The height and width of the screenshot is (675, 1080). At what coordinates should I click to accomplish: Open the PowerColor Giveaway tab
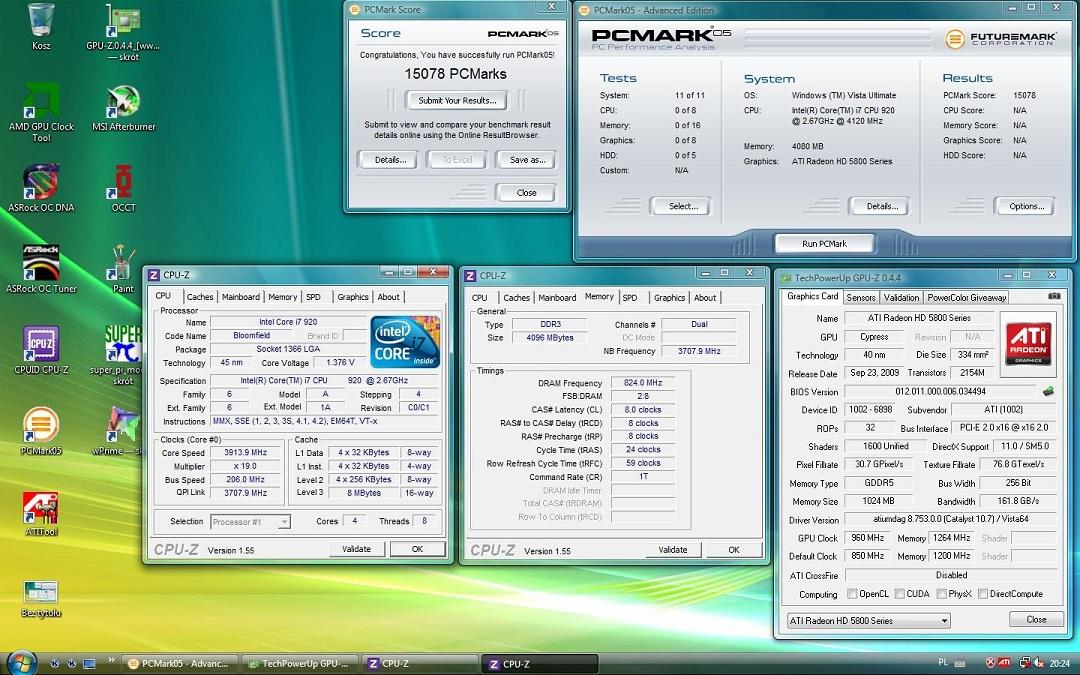pos(966,298)
